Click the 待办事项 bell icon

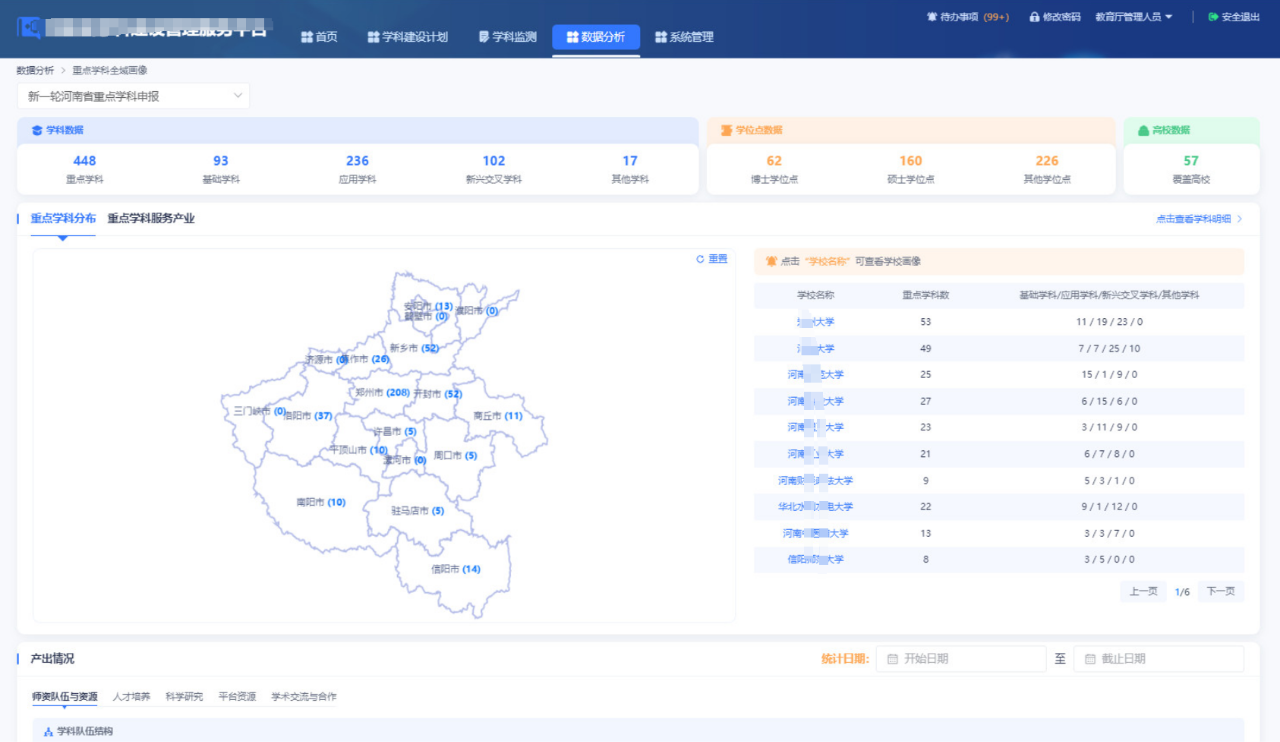[x=932, y=17]
